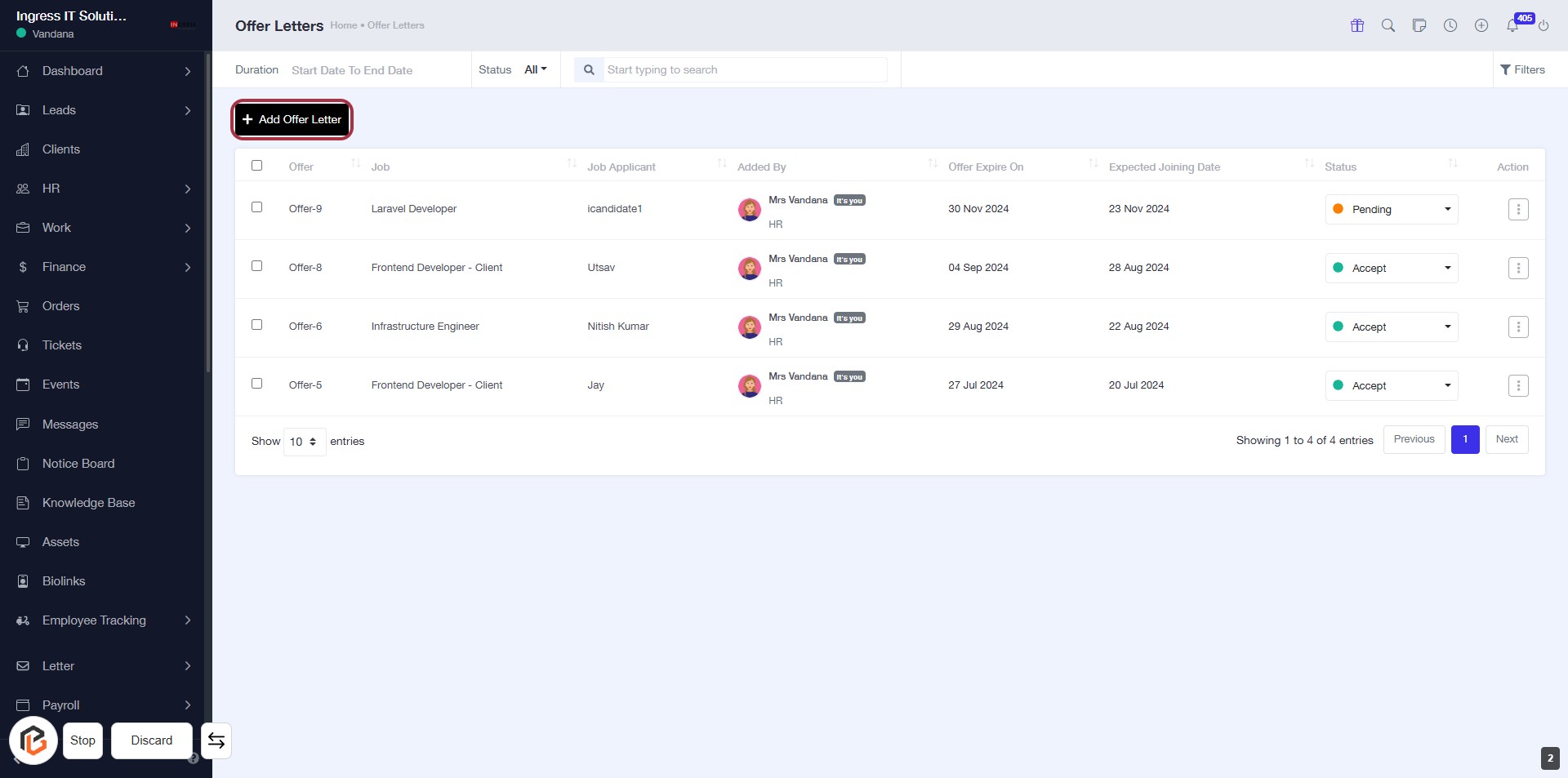Open the notifications bell with 405 badge
The image size is (1568, 778).
tap(1512, 25)
